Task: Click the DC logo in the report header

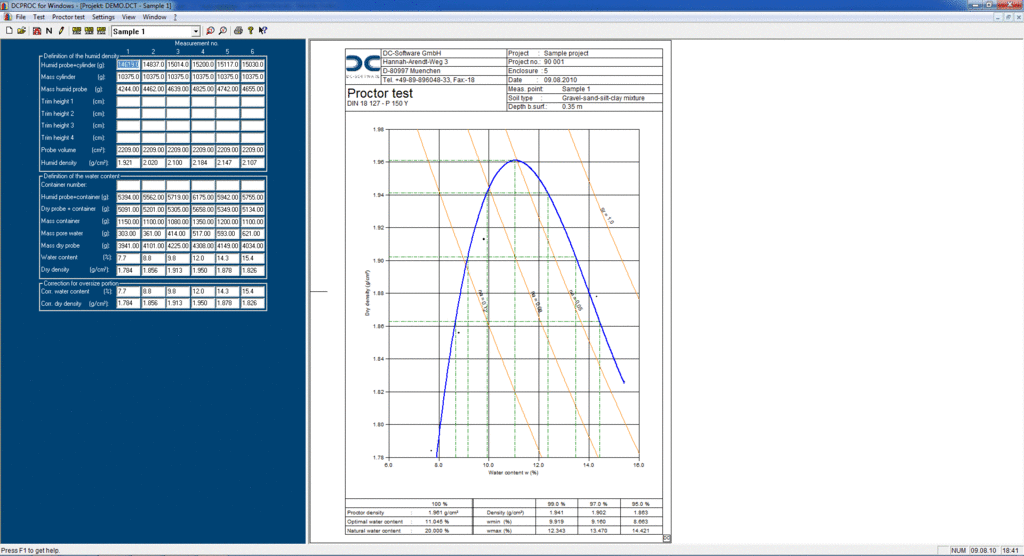Action: coord(362,65)
